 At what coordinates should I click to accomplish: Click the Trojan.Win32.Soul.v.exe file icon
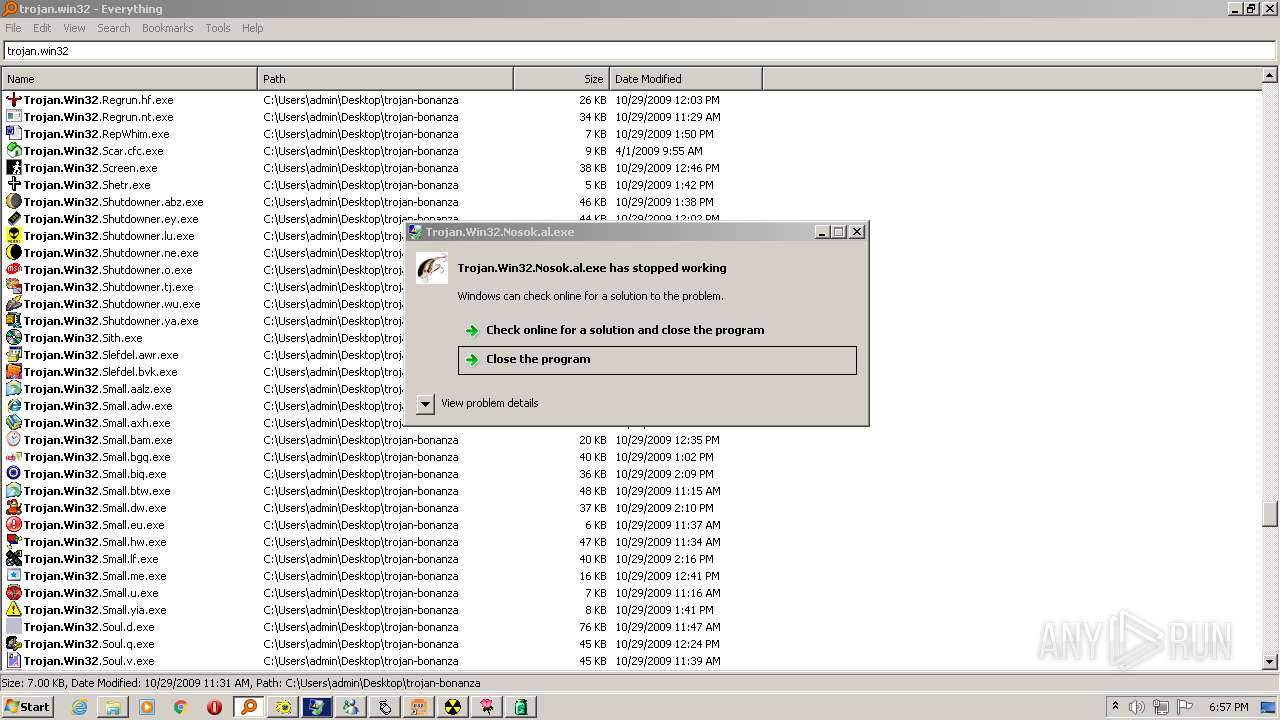tap(14, 661)
